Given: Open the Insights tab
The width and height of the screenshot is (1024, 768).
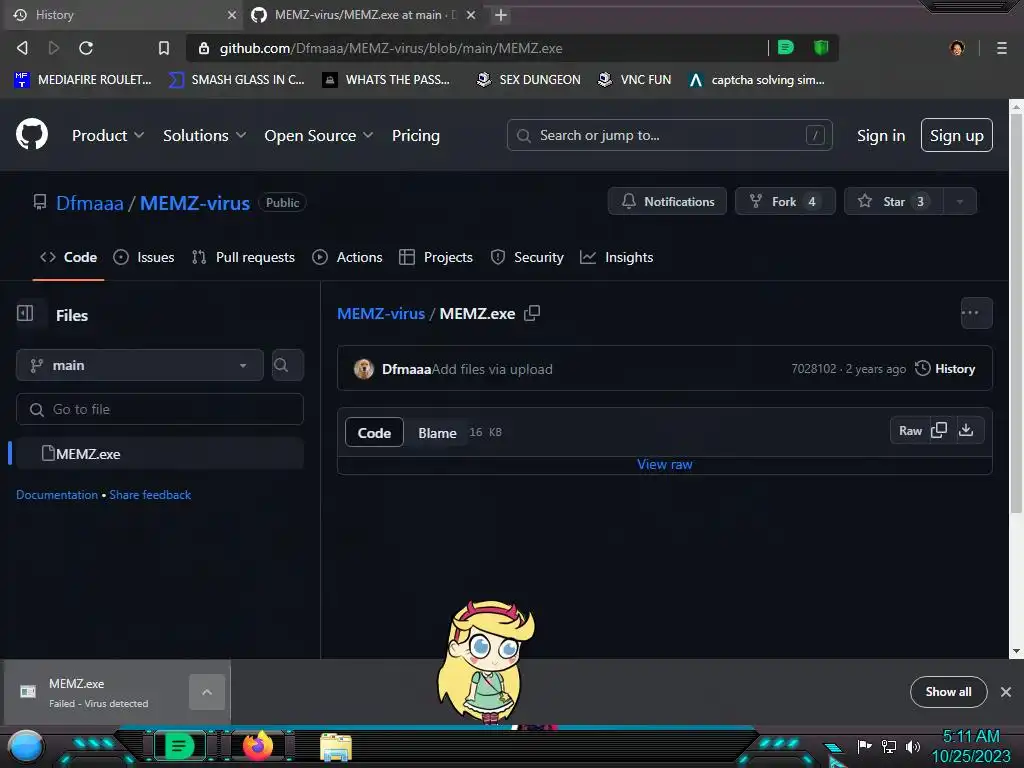Looking at the screenshot, I should coord(616,257).
